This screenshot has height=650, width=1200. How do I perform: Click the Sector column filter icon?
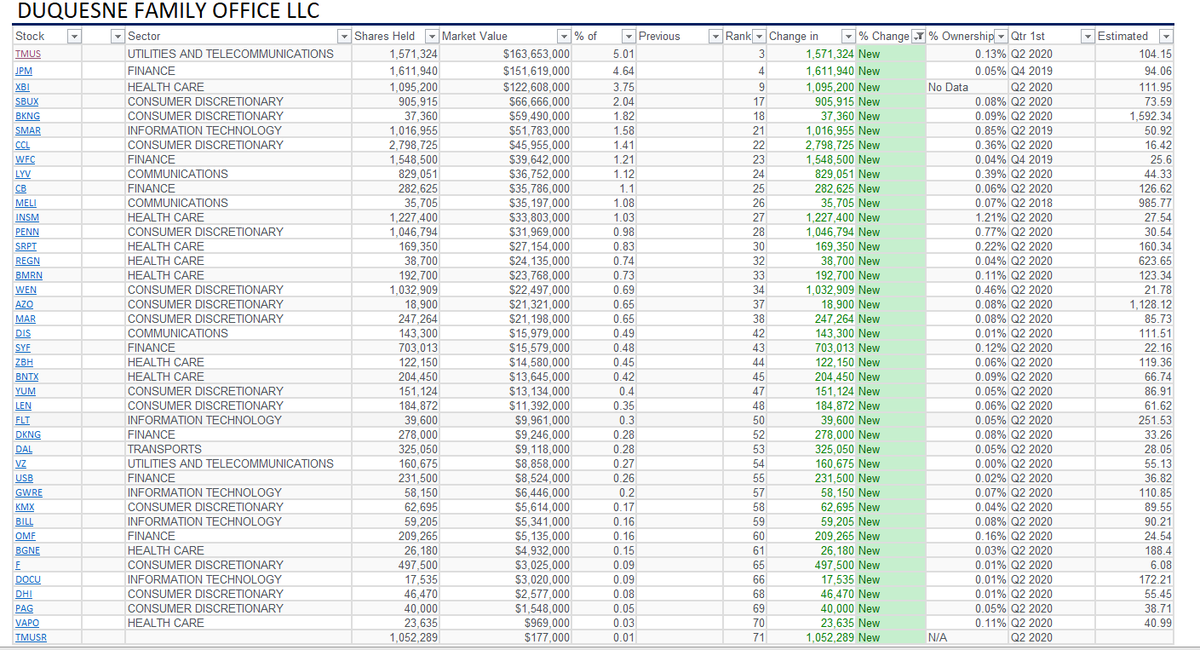345,35
